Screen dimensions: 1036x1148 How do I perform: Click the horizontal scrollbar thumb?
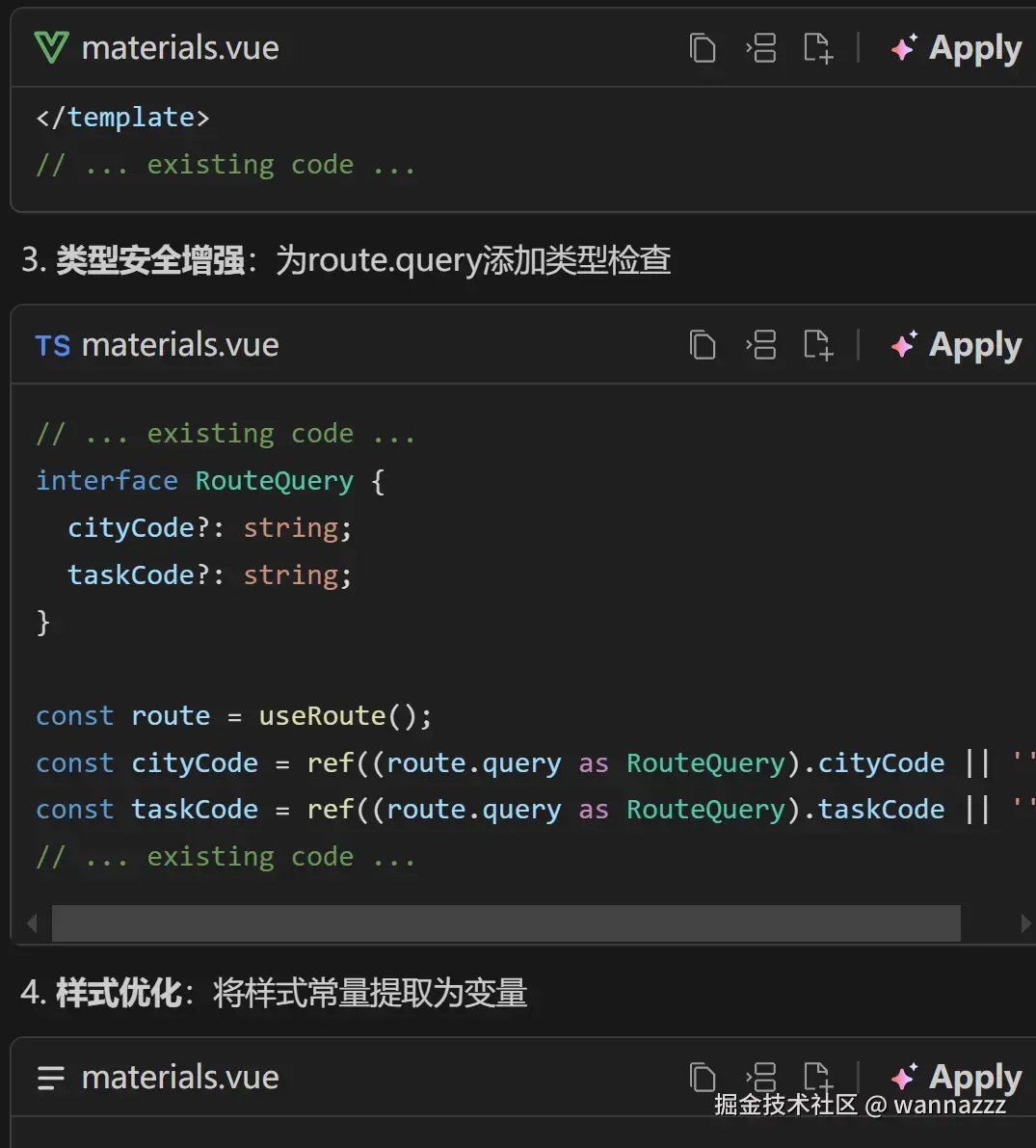(506, 922)
